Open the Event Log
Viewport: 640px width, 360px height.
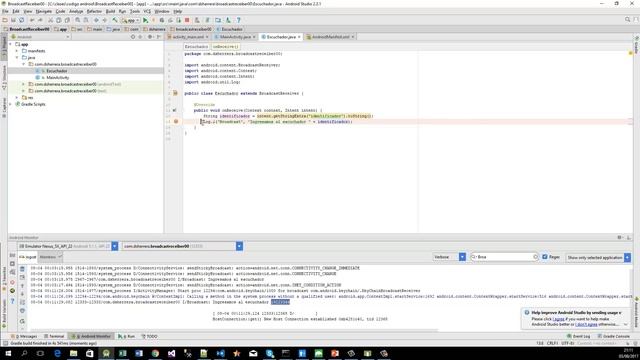point(579,336)
